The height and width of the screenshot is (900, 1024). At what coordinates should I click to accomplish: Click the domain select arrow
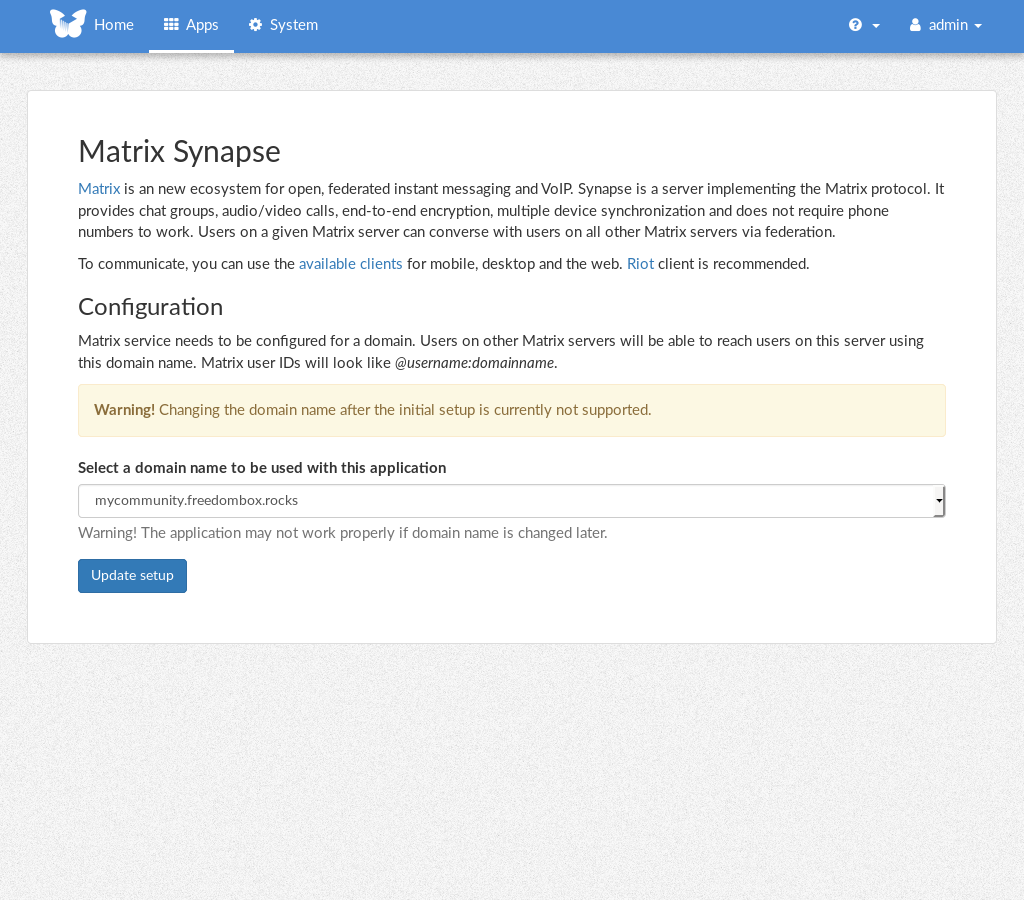tap(939, 501)
